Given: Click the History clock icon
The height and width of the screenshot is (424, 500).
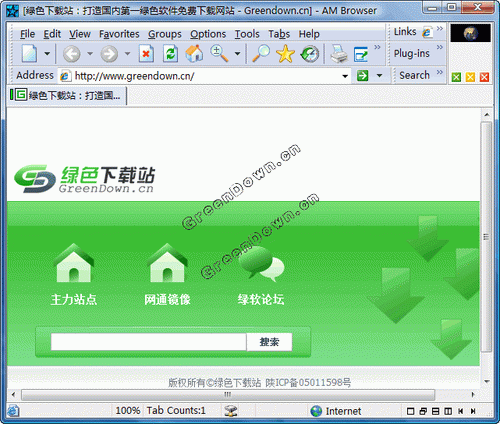Looking at the screenshot, I should pos(310,54).
